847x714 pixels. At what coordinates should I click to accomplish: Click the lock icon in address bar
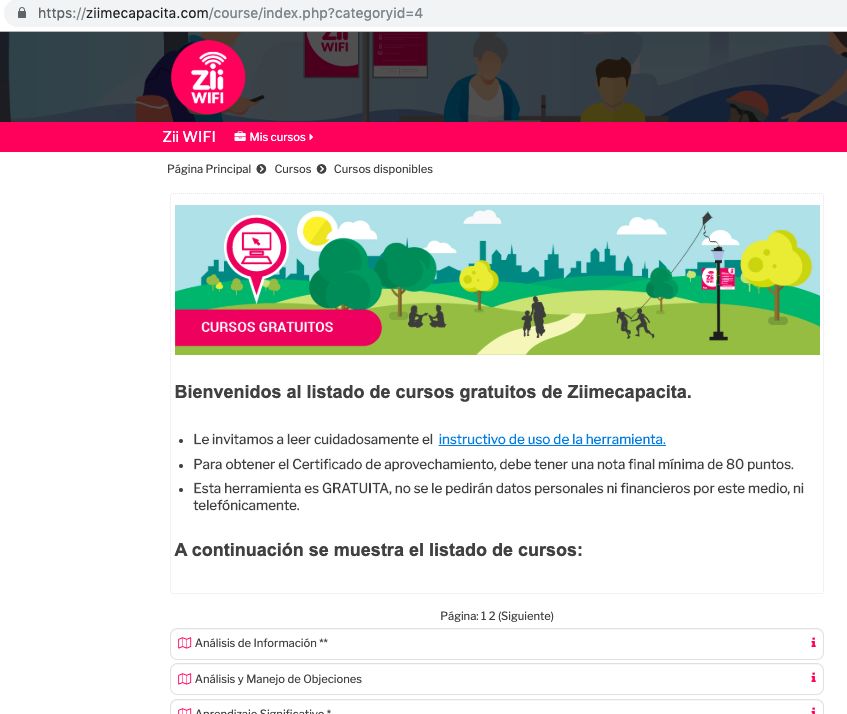pos(21,15)
